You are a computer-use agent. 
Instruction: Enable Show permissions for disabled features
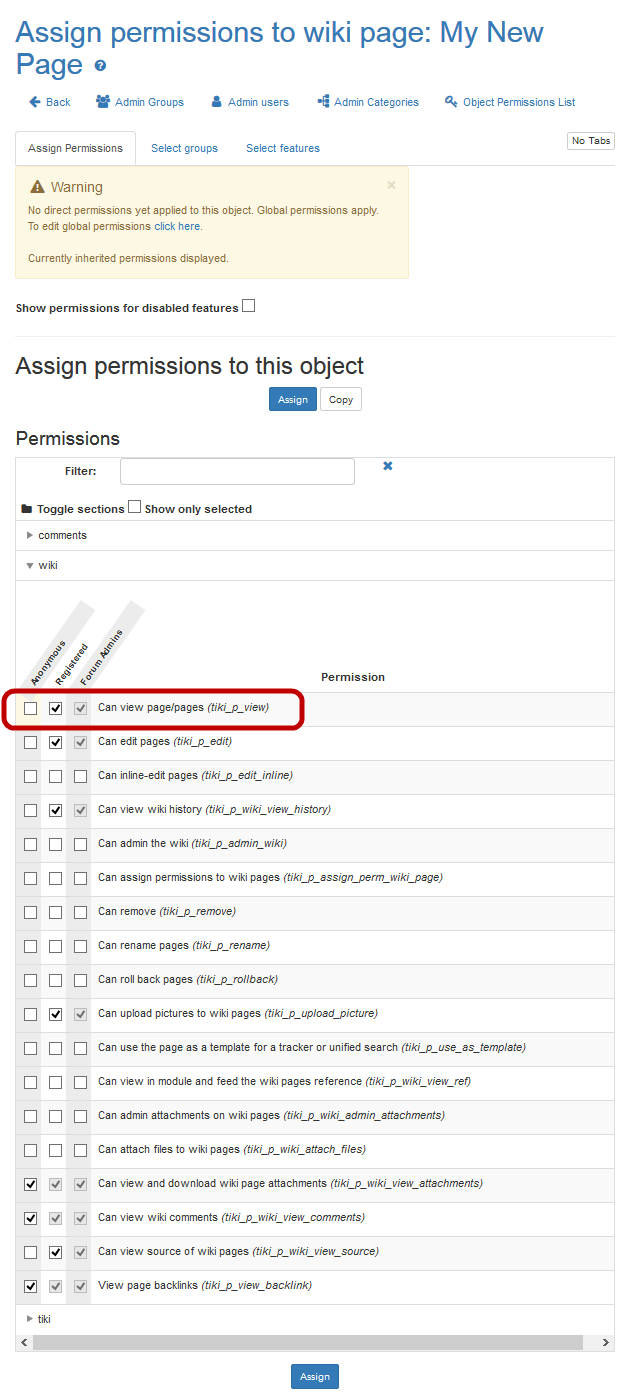[x=249, y=306]
